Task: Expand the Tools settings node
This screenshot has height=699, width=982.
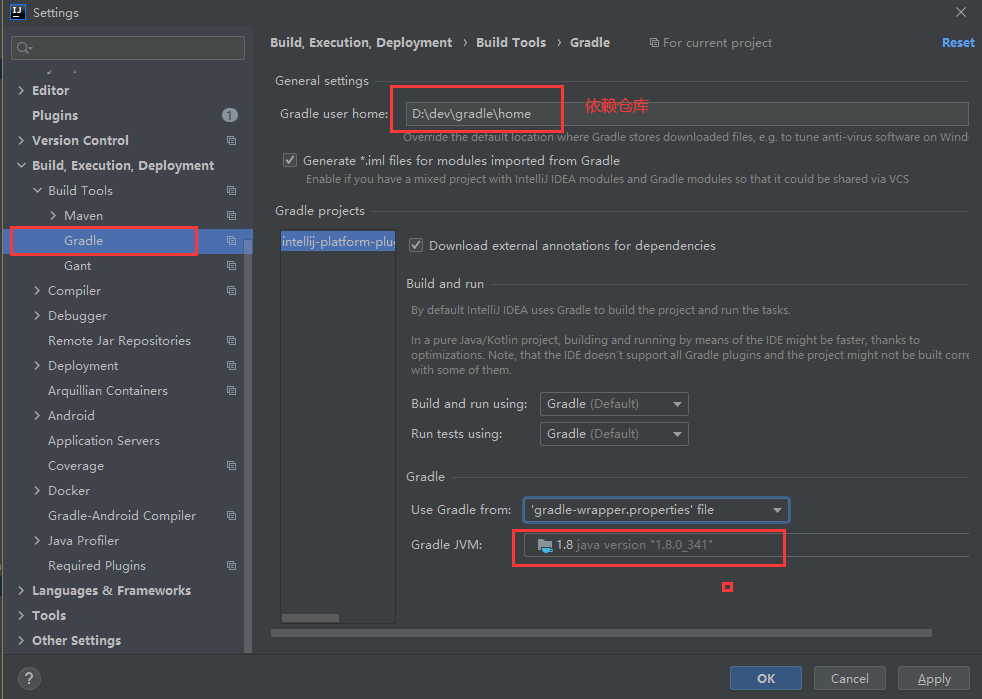Action: point(21,616)
